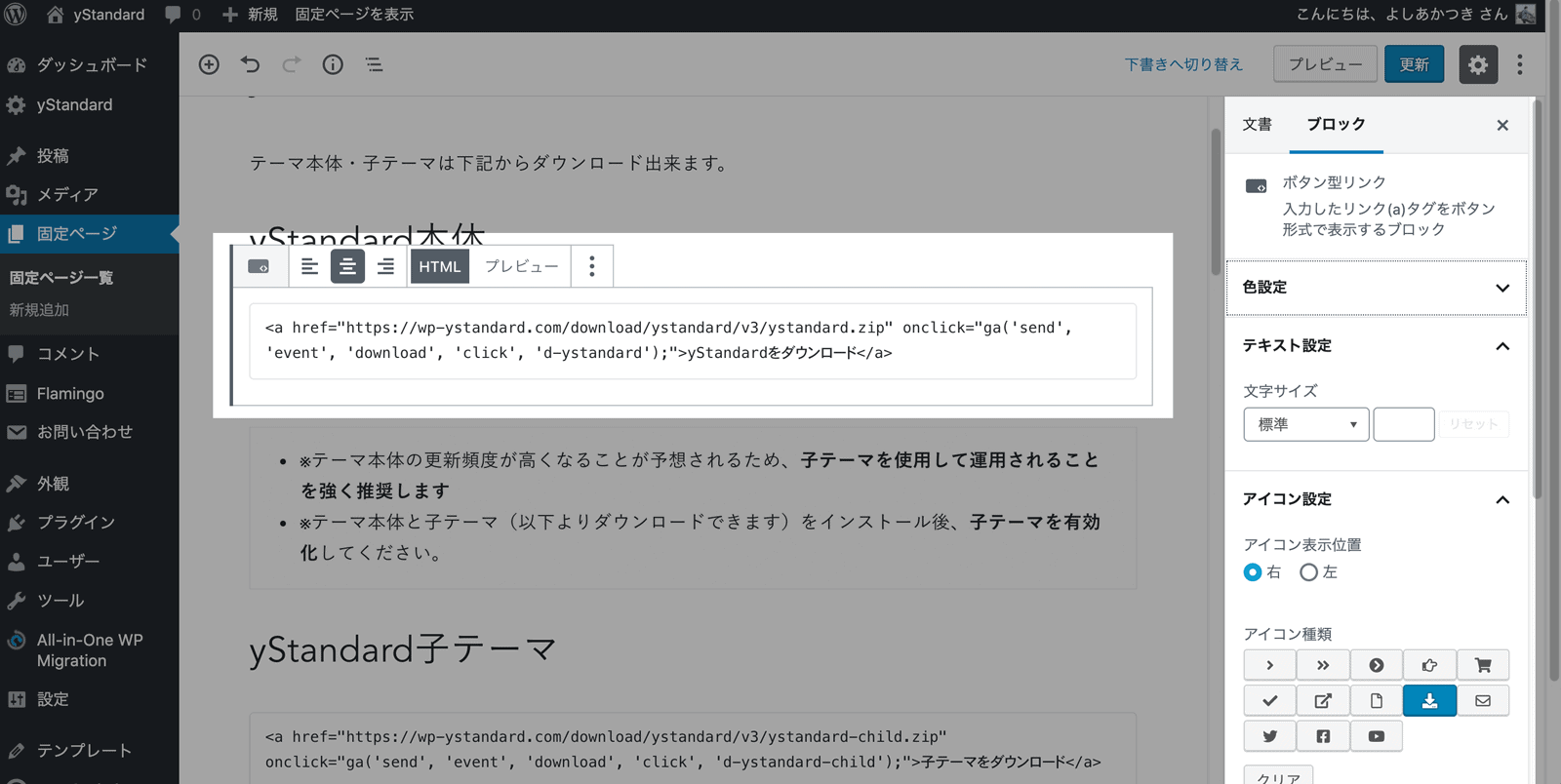The height and width of the screenshot is (784, 1561).
Task: Choose the Twitter bird icon
Action: pos(1269,736)
